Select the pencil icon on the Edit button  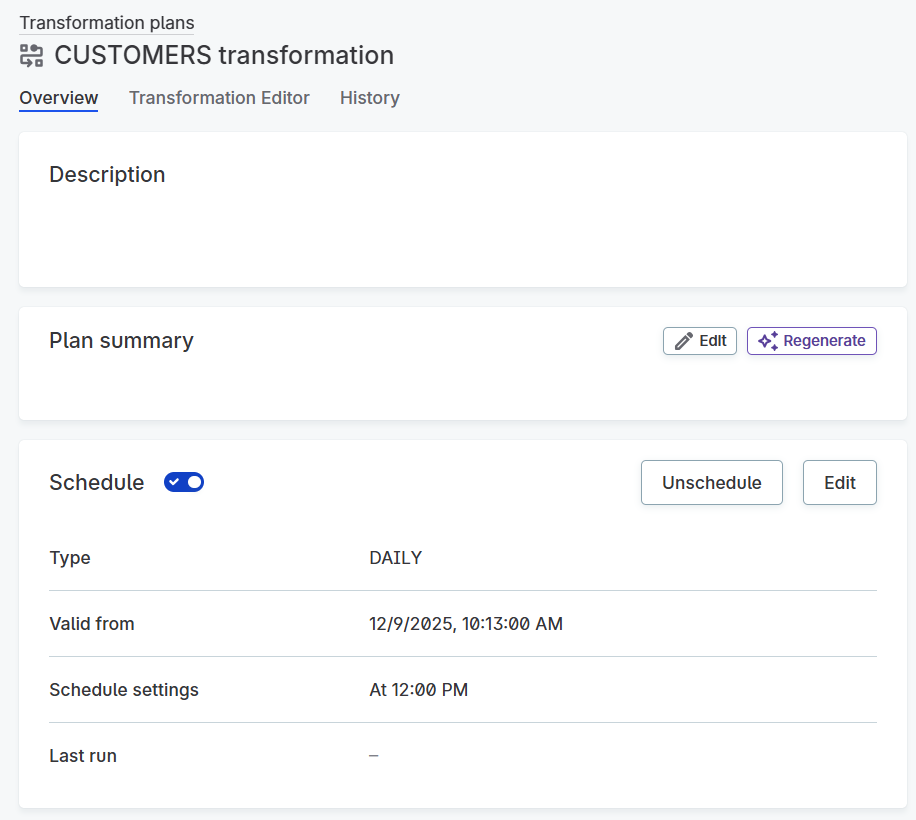pyautogui.click(x=681, y=340)
